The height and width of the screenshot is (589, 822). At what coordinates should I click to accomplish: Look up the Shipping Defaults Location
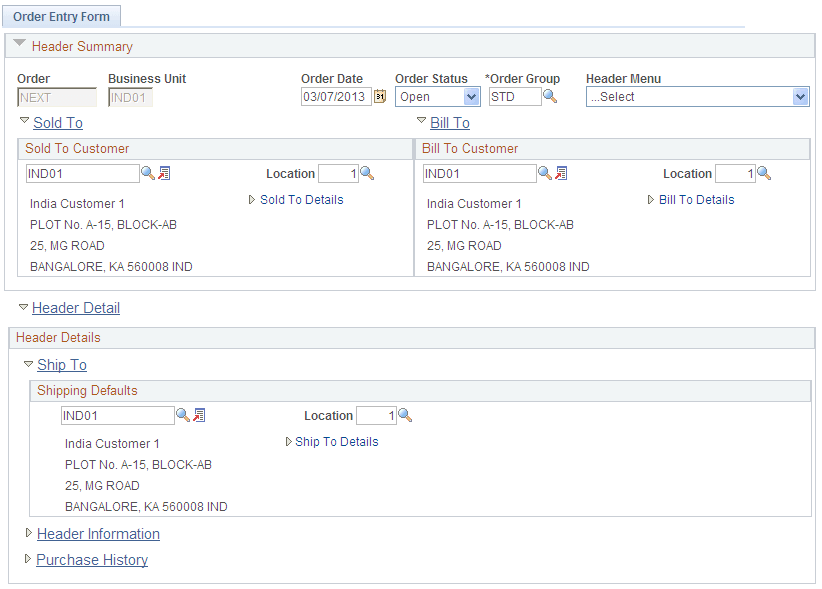pos(404,415)
